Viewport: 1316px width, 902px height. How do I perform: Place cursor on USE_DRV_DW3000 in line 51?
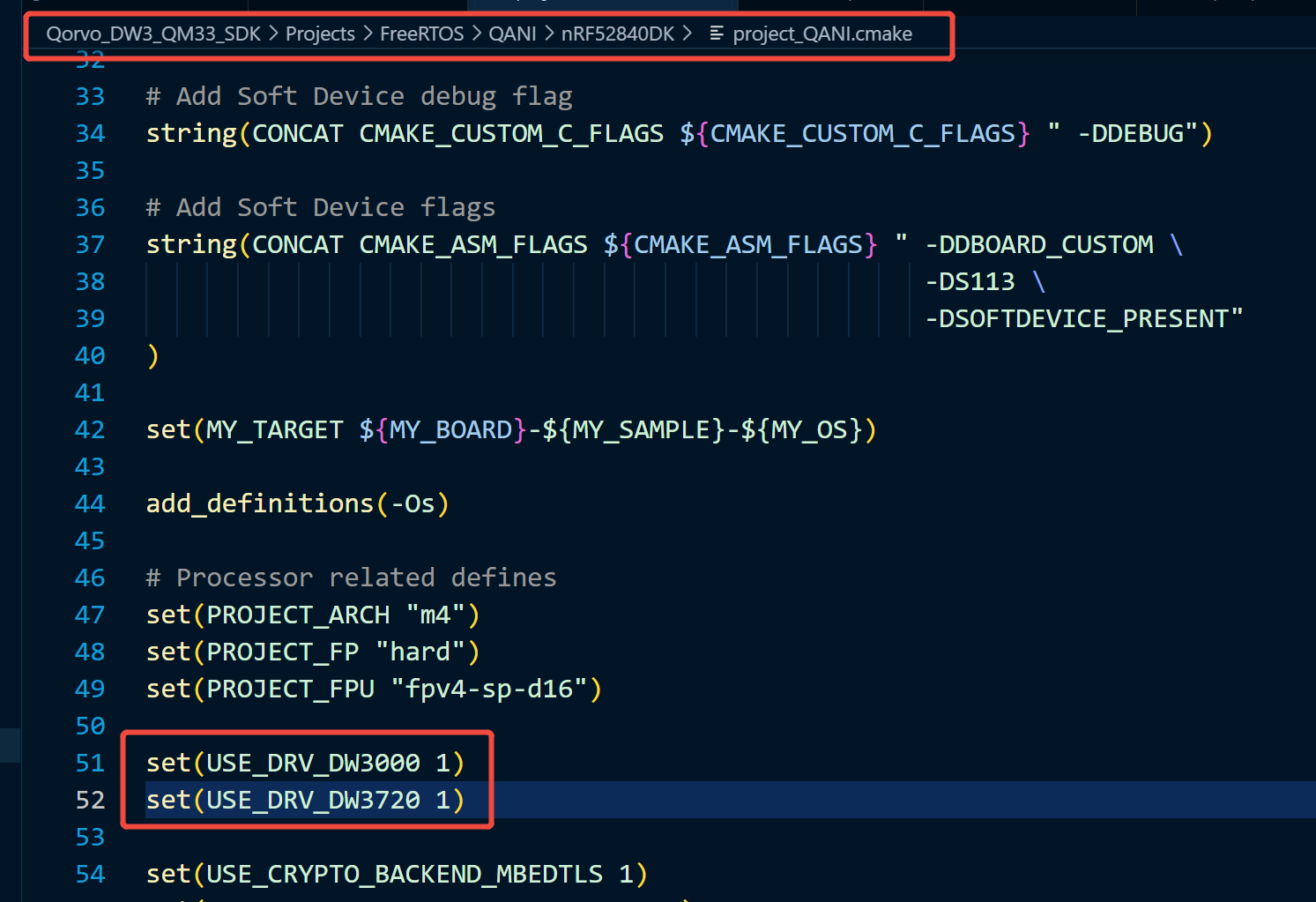click(x=313, y=763)
